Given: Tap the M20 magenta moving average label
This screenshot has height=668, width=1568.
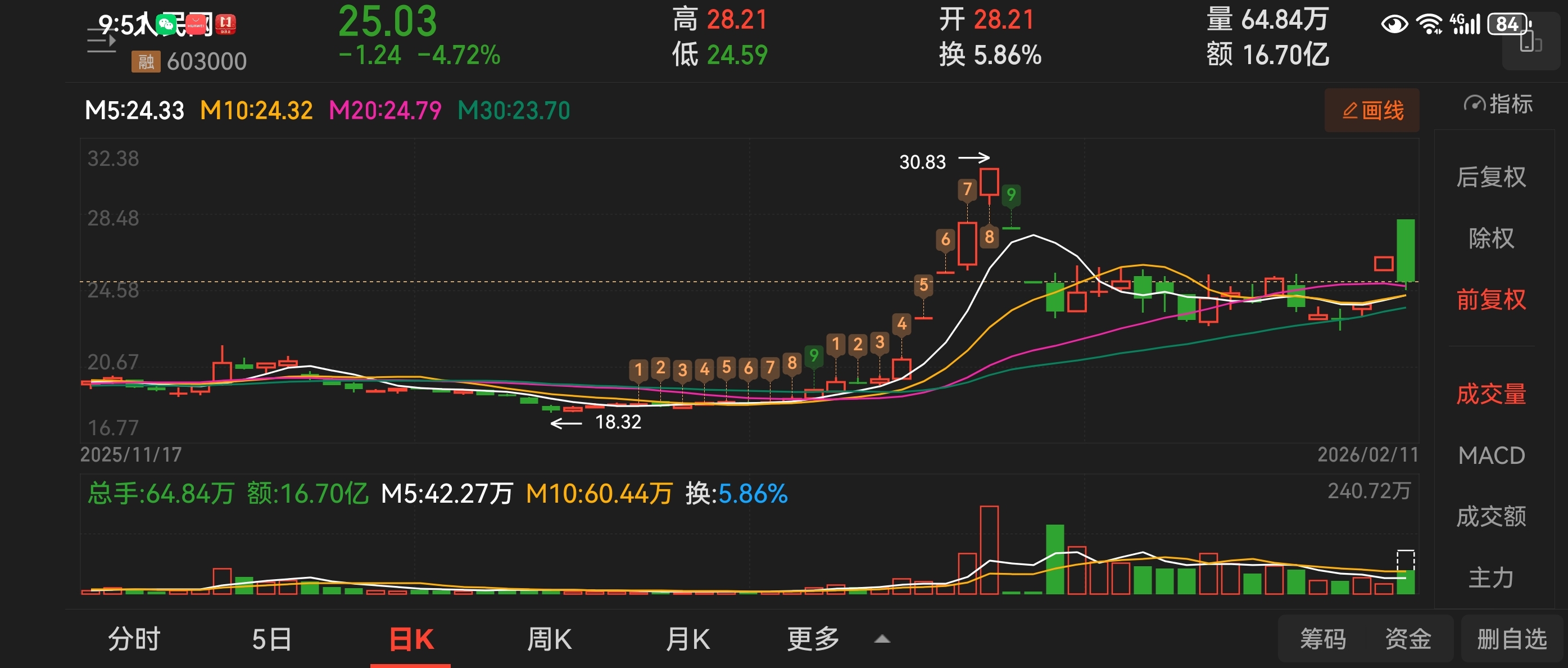Looking at the screenshot, I should pos(385,111).
